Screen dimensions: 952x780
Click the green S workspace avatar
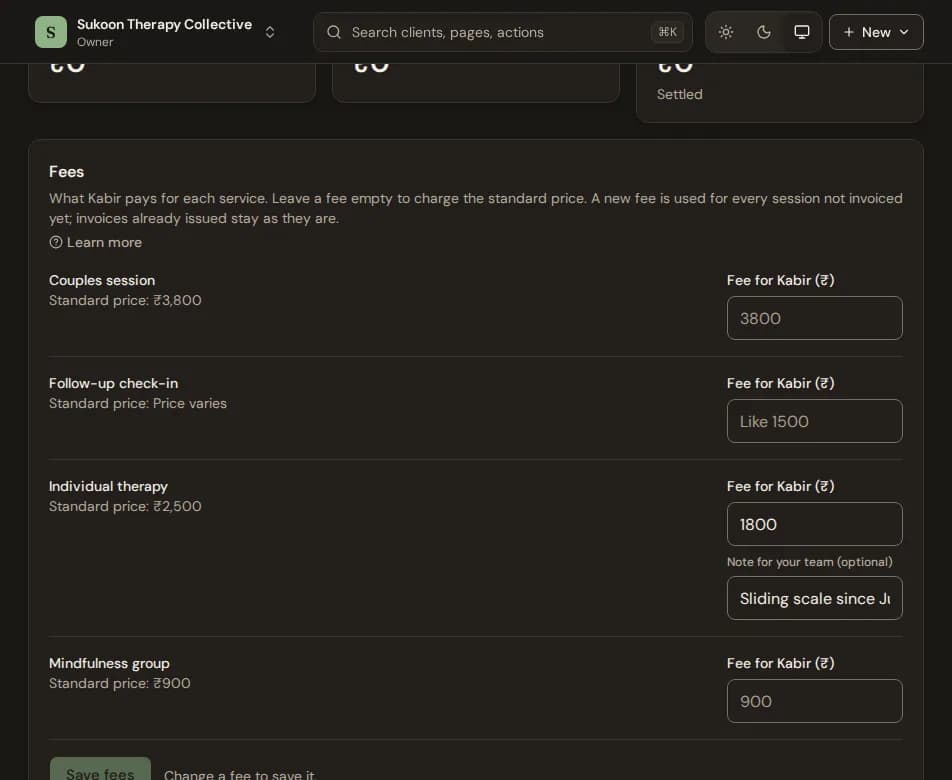50,32
